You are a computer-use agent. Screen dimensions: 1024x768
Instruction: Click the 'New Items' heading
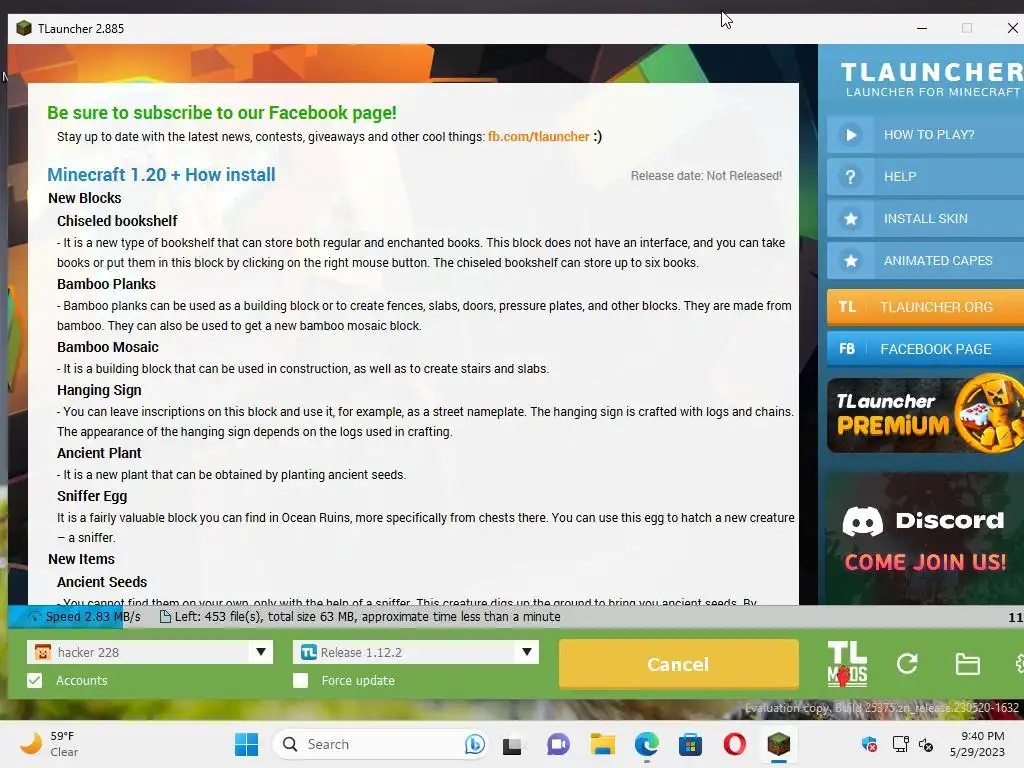click(x=82, y=559)
